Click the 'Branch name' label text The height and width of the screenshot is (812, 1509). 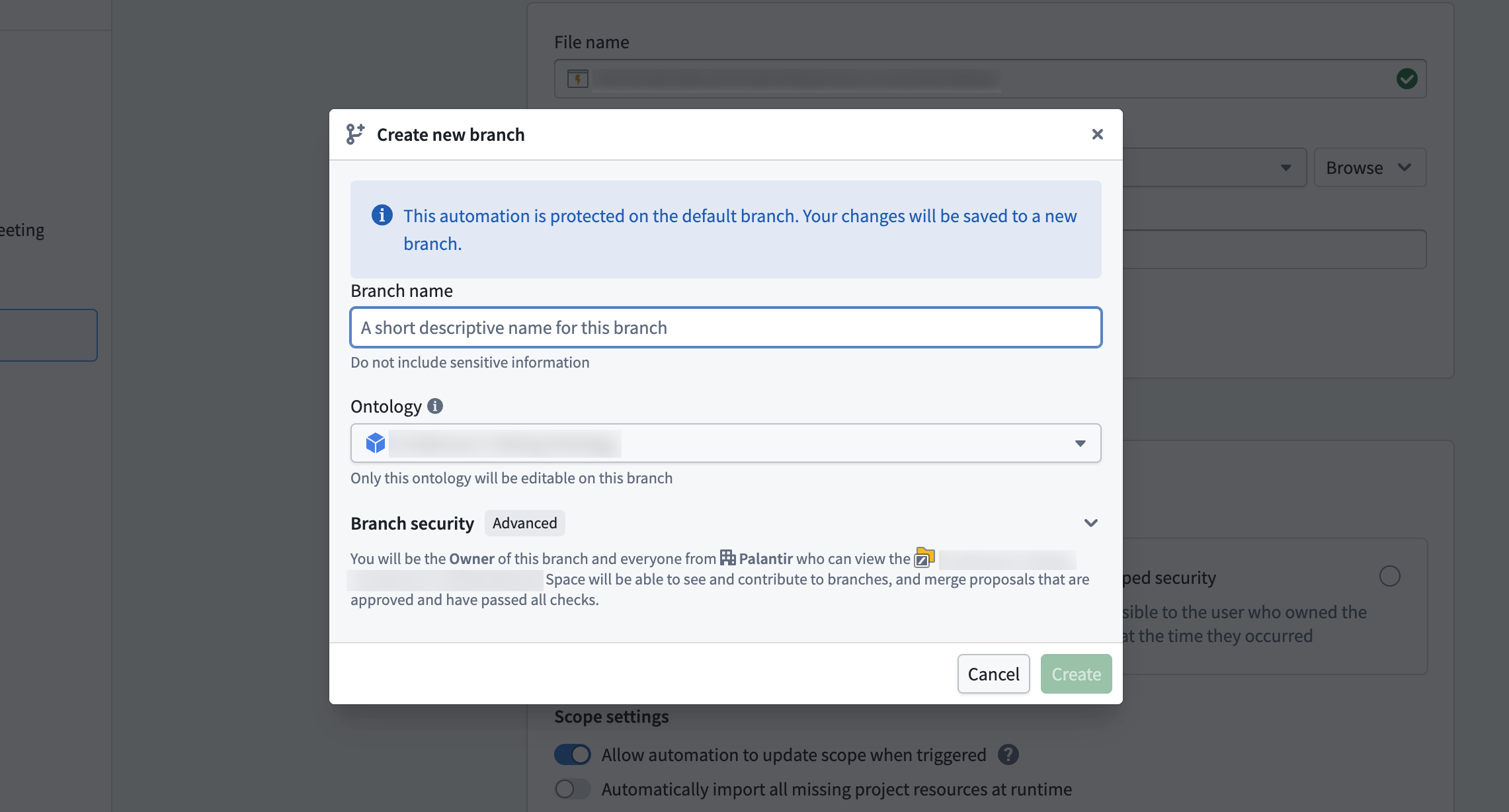pyautogui.click(x=401, y=291)
